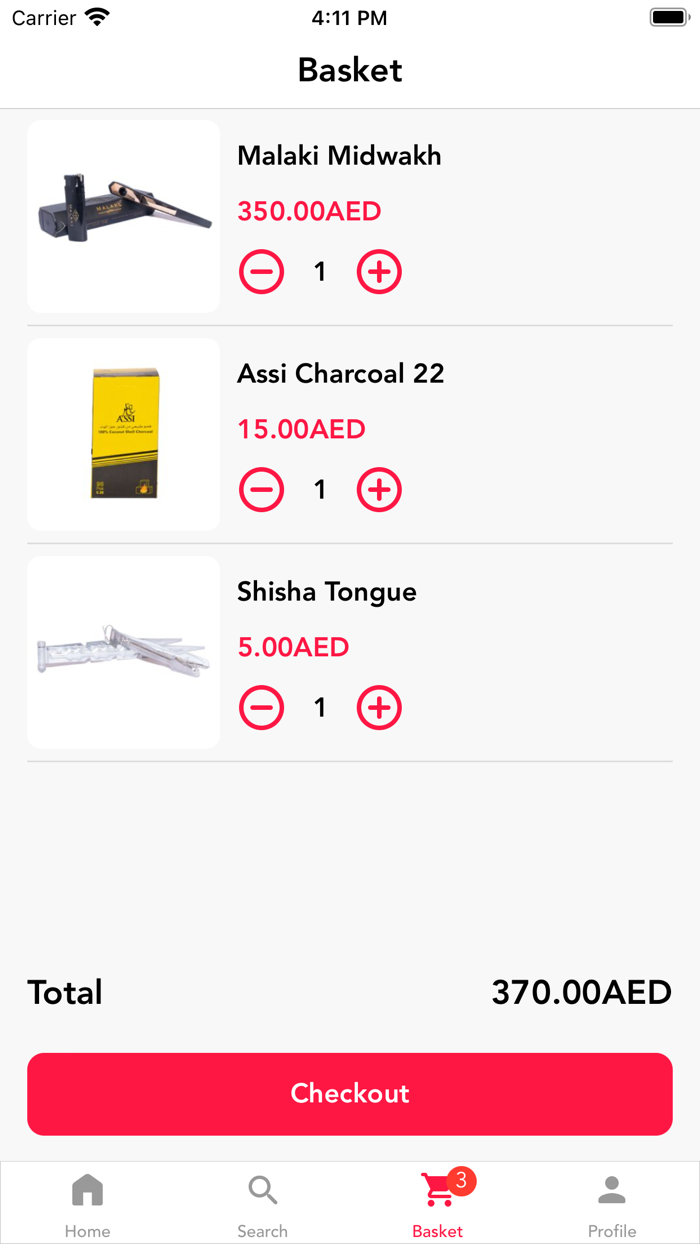The width and height of the screenshot is (700, 1244).
Task: Click the Wi-Fi icon in status bar
Action: pyautogui.click(x=95, y=16)
